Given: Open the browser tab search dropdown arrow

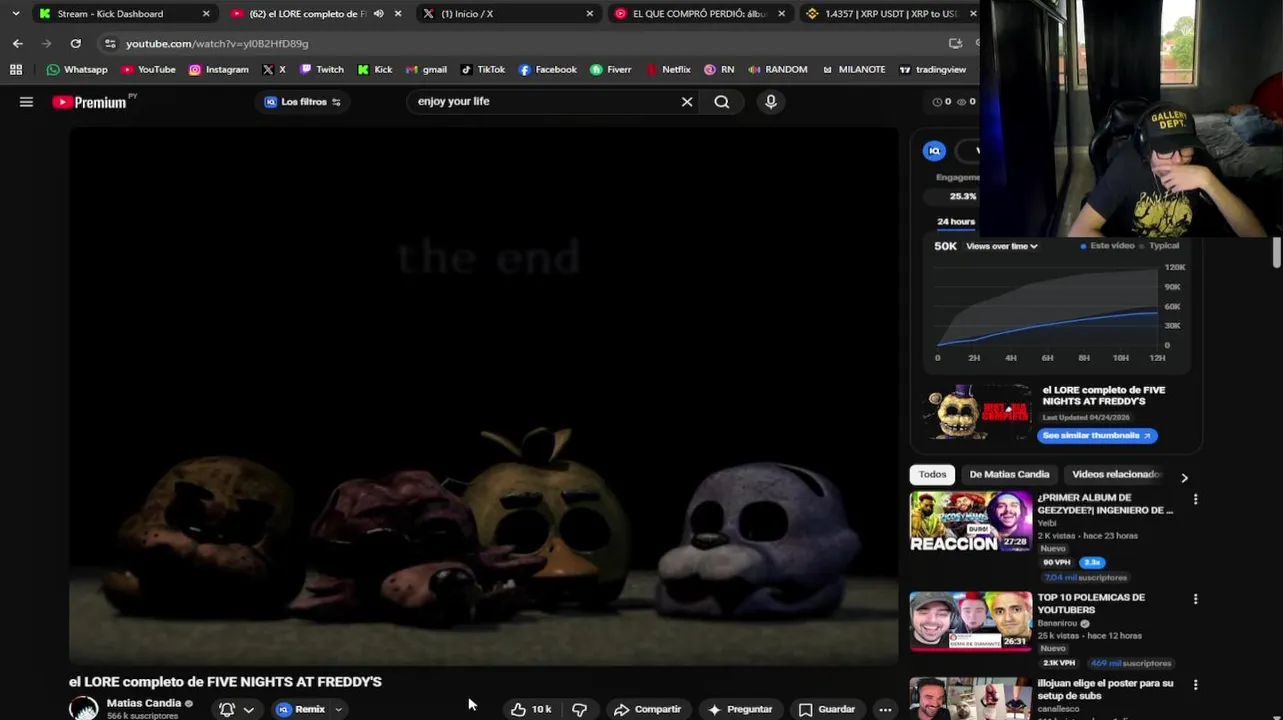Looking at the screenshot, I should [x=15, y=14].
